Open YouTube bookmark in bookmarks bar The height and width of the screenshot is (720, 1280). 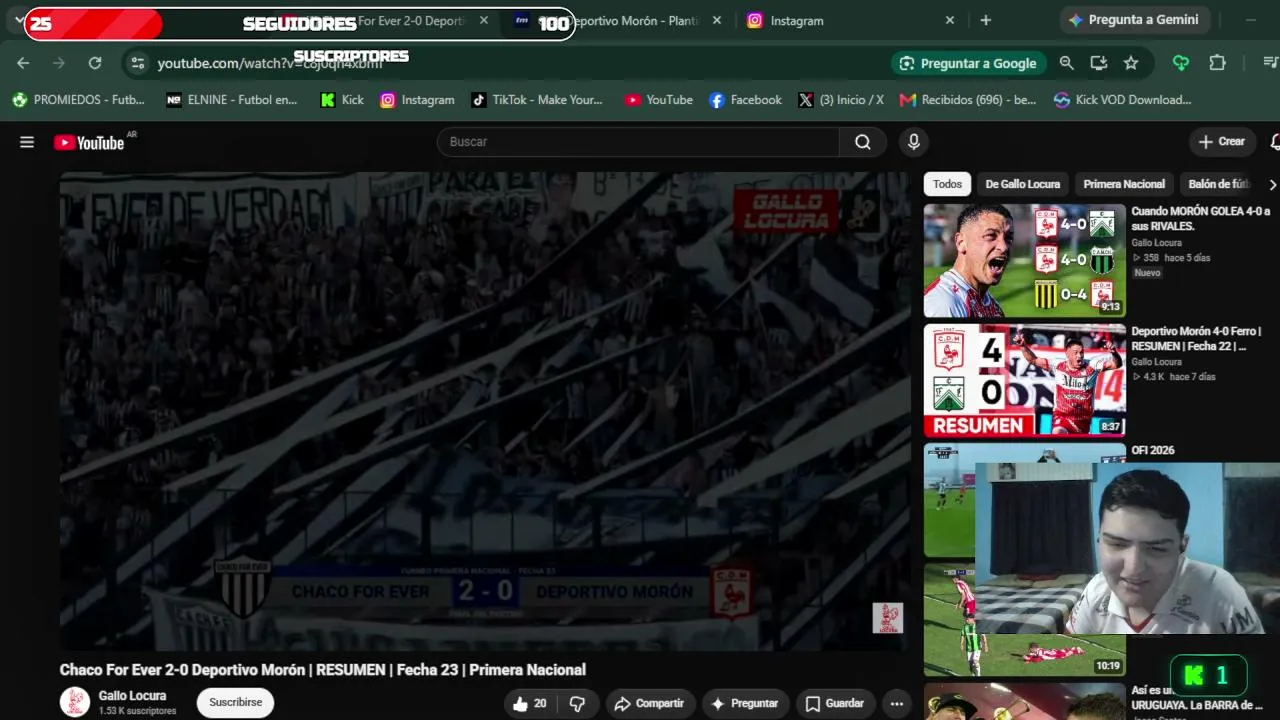point(659,100)
